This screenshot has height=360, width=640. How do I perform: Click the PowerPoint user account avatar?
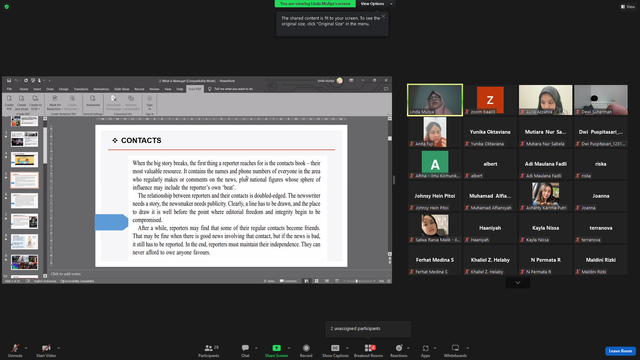(x=340, y=80)
